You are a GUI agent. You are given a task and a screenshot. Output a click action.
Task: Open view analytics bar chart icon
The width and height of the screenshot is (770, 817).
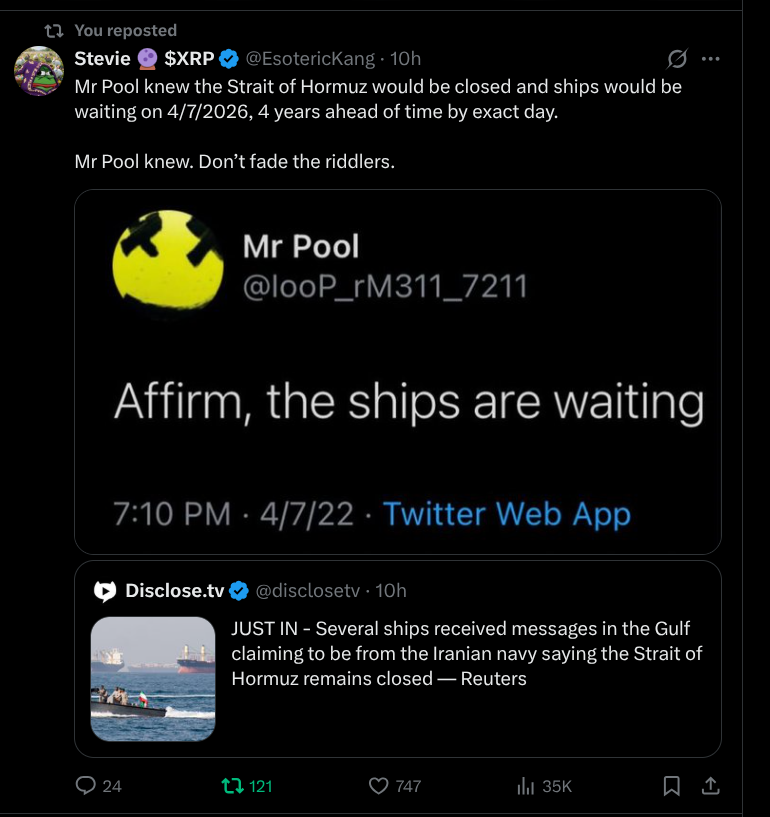[526, 786]
